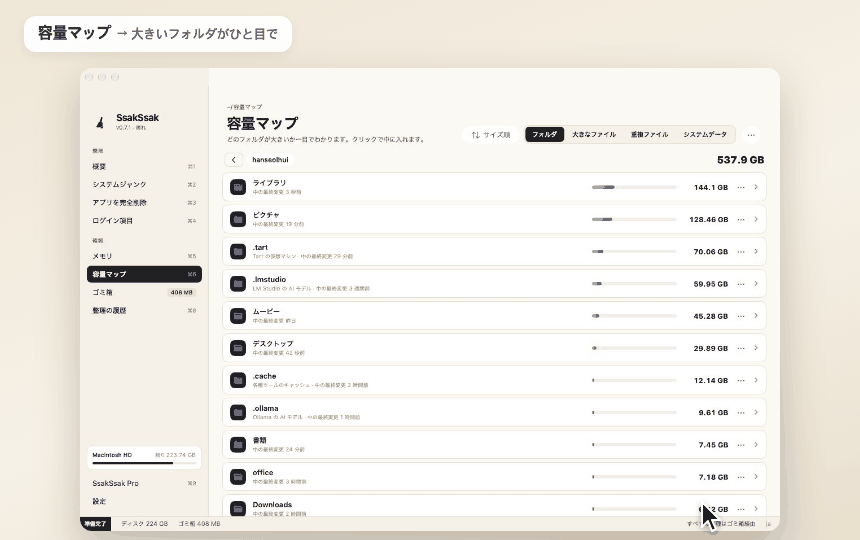
Task: Click ディスク 224 GB in the status bar
Action: [x=145, y=524]
